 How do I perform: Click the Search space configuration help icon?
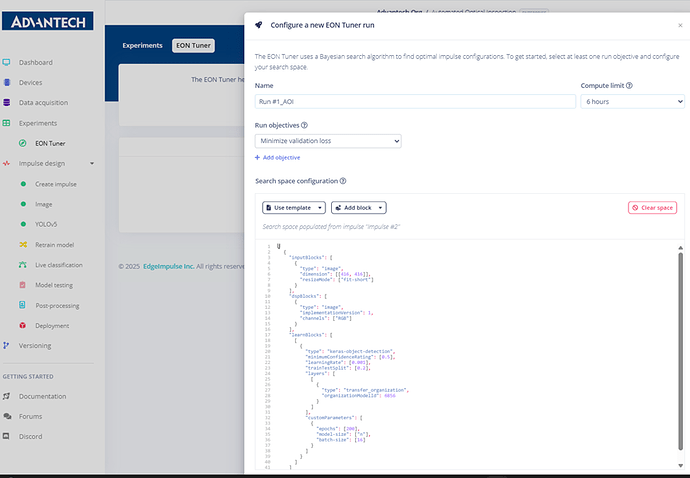click(343, 181)
